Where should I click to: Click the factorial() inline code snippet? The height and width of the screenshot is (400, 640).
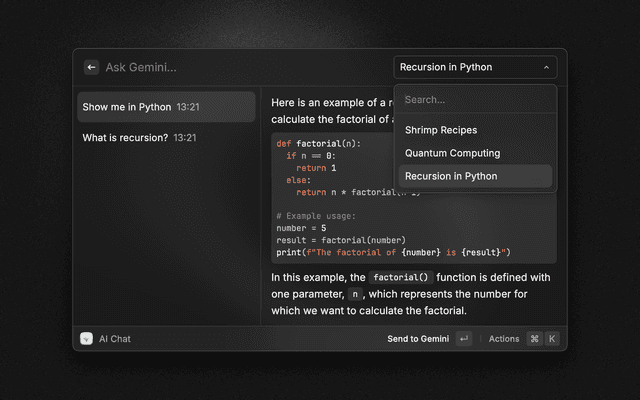pyautogui.click(x=400, y=276)
